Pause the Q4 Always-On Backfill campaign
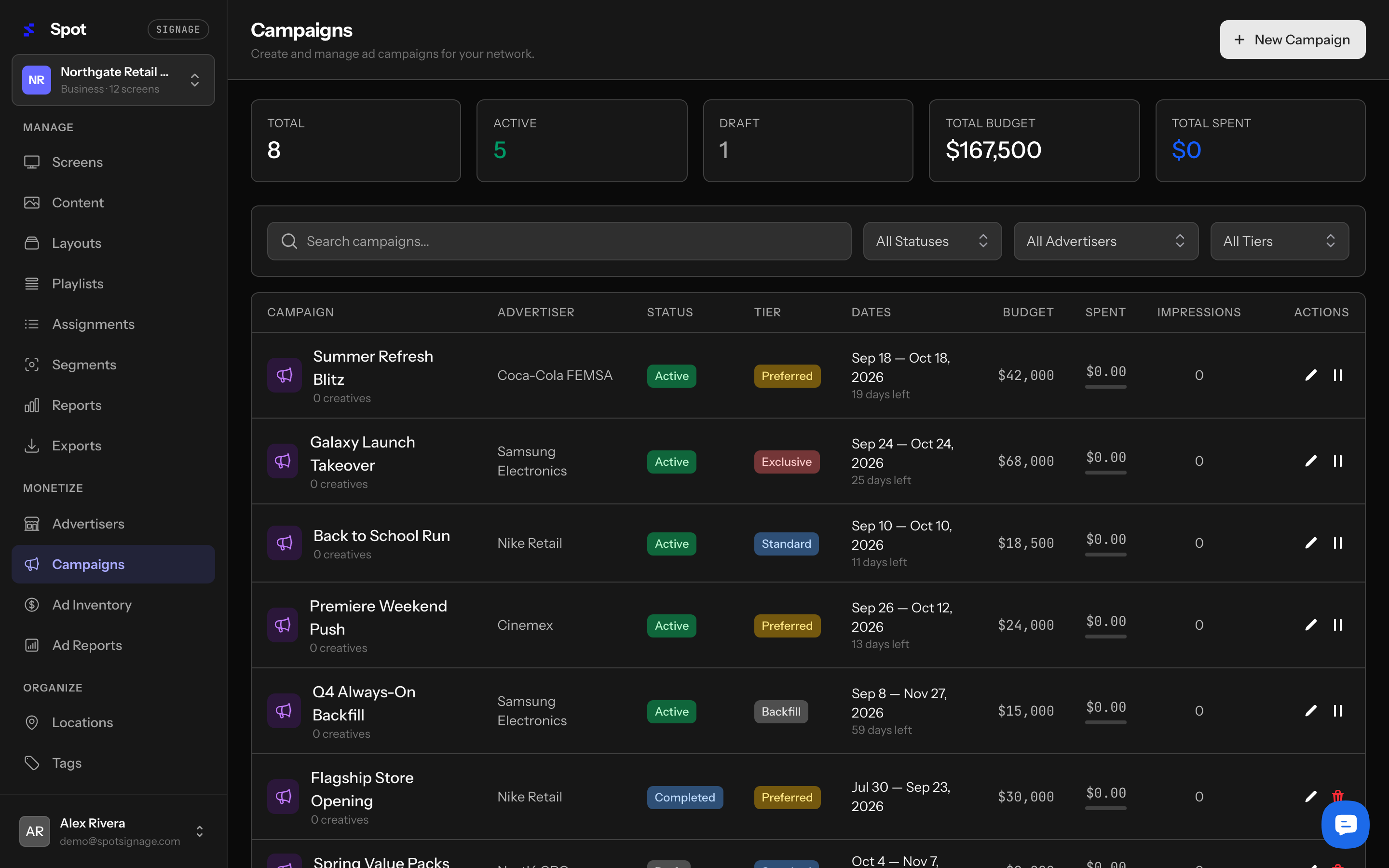Screen dimensions: 1389x868 pyautogui.click(x=1337, y=711)
